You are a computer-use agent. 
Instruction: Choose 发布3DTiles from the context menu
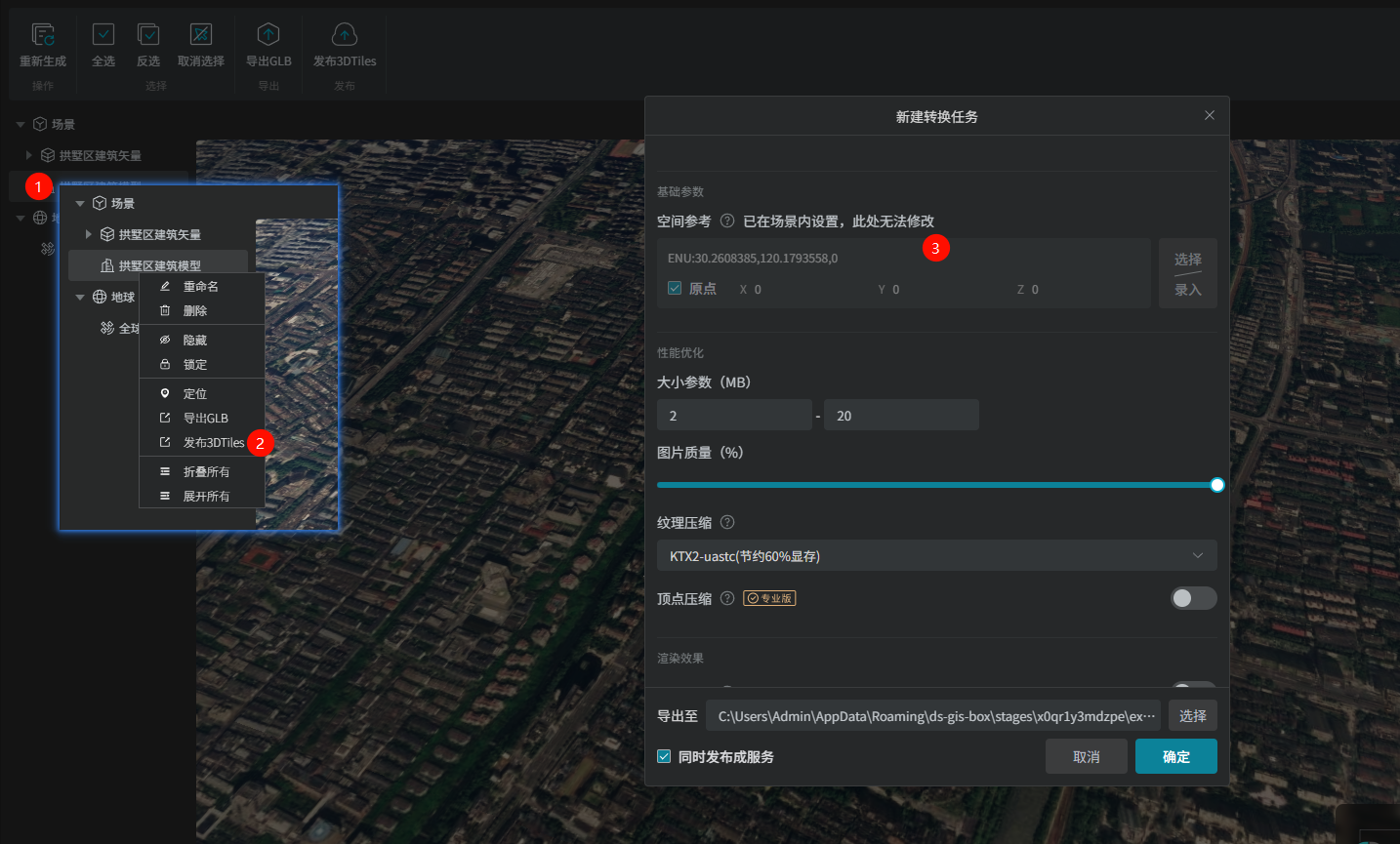[213, 443]
